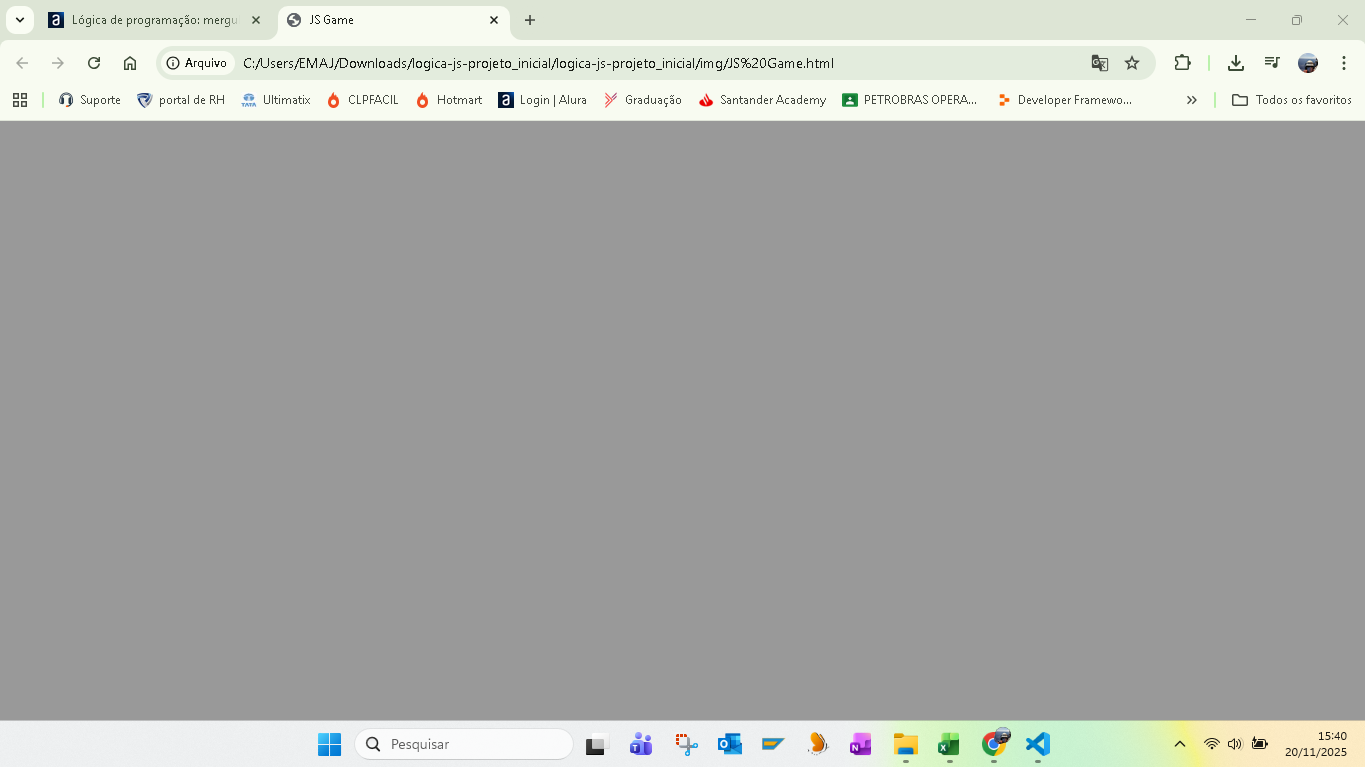Screen dimensions: 1365x767
Task: Open the apps grid in bookmarks bar
Action: 20,100
